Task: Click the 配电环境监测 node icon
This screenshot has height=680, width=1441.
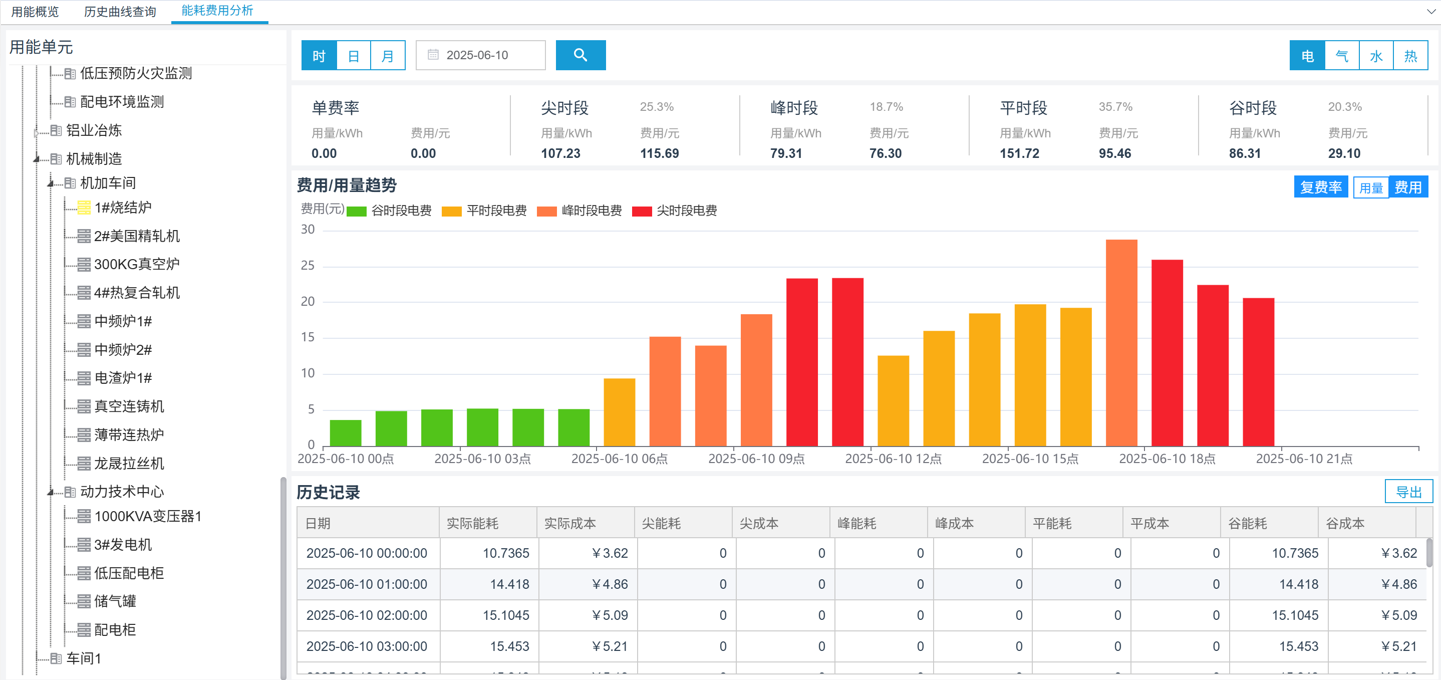Action: (70, 102)
